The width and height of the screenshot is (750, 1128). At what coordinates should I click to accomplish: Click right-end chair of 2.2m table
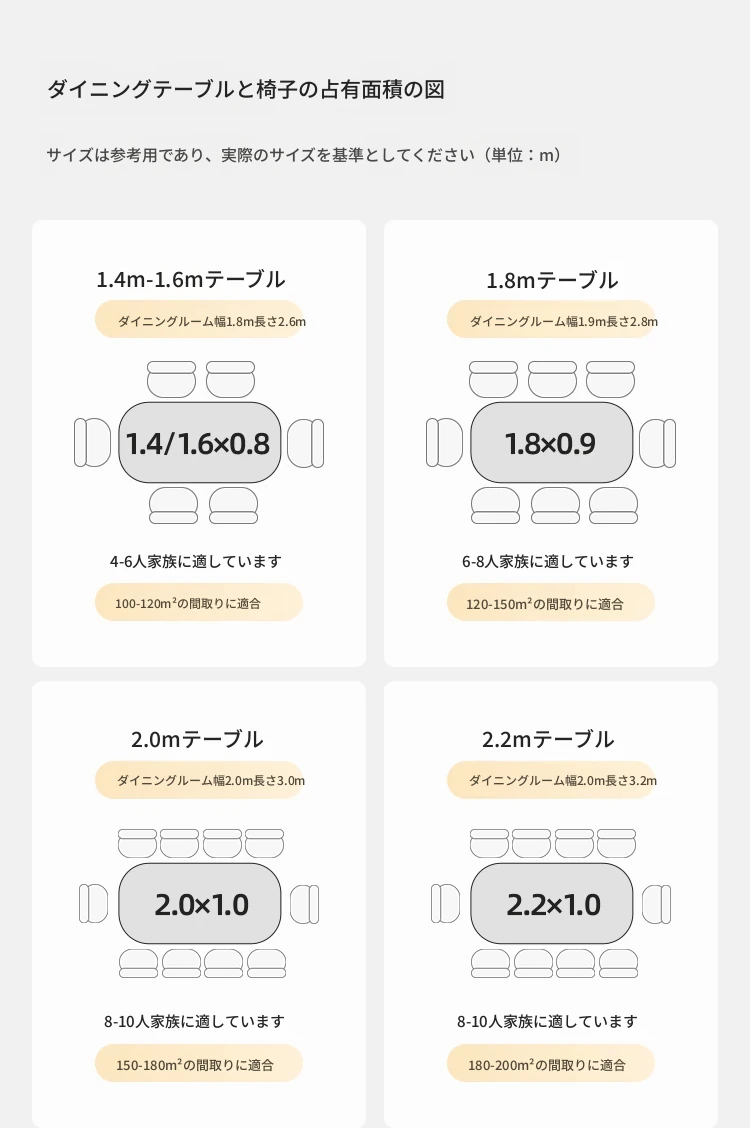[x=657, y=904]
